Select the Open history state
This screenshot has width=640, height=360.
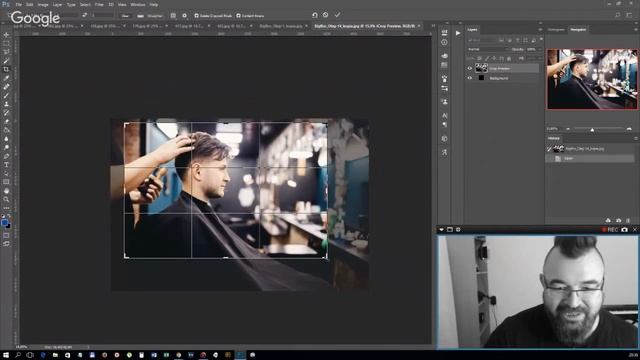[590, 158]
